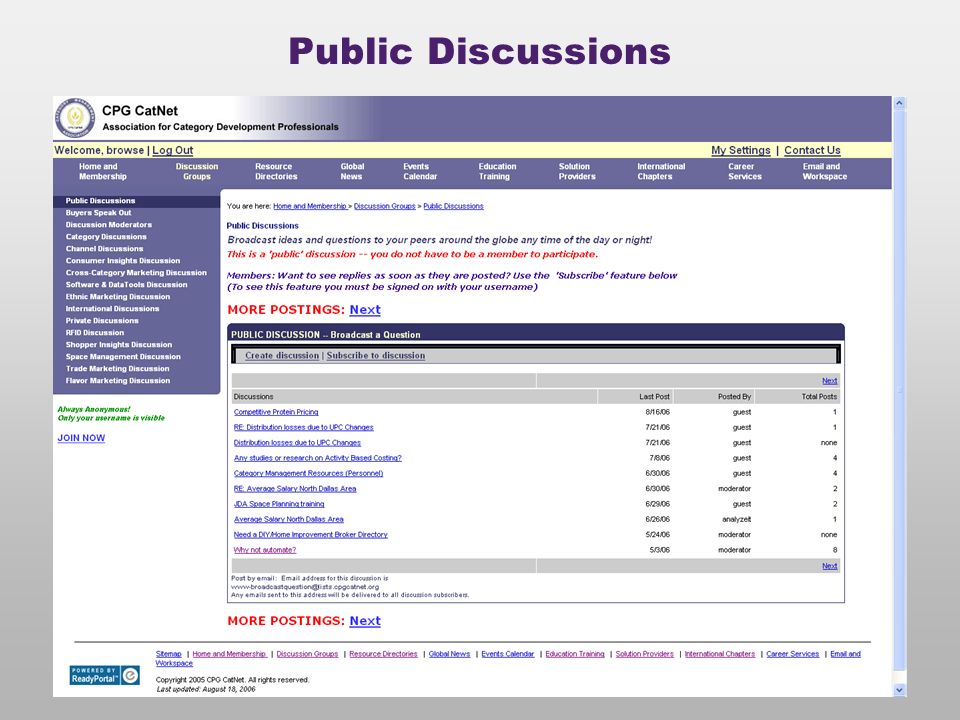Open the Resource Directories nav menu
Viewport: 960px width, 720px height.
click(276, 171)
